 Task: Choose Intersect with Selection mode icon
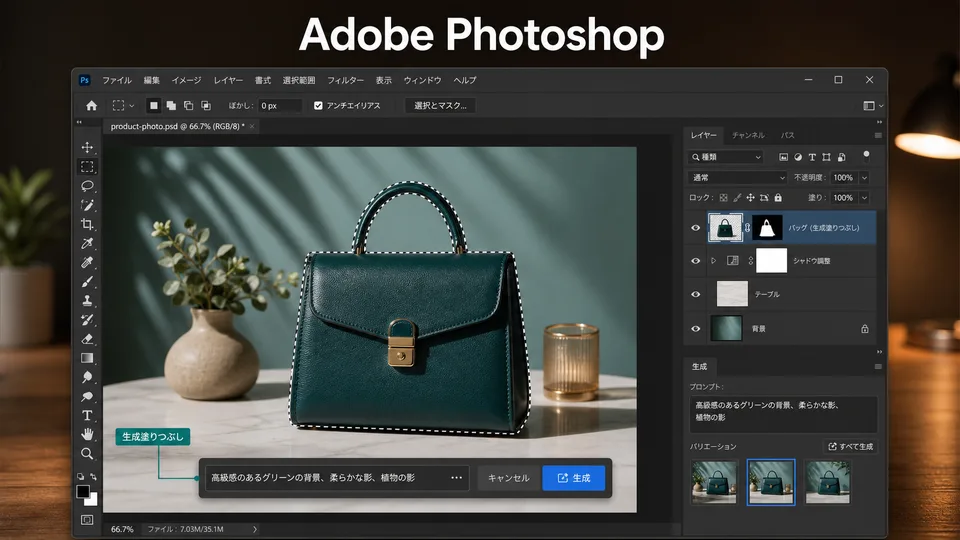tap(206, 105)
